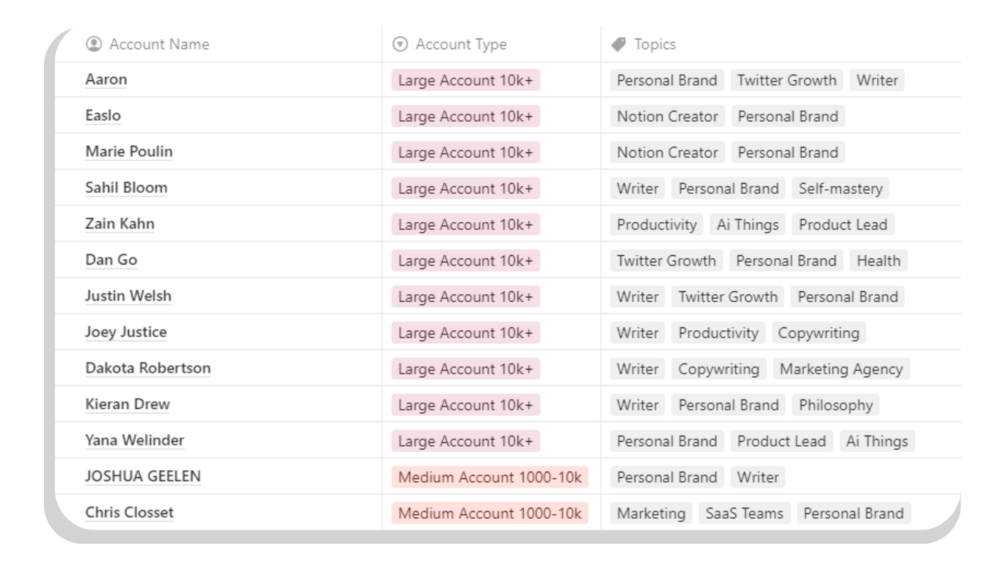Click the Account Type select icon
Screen dimensions: 1005x565
click(401, 44)
